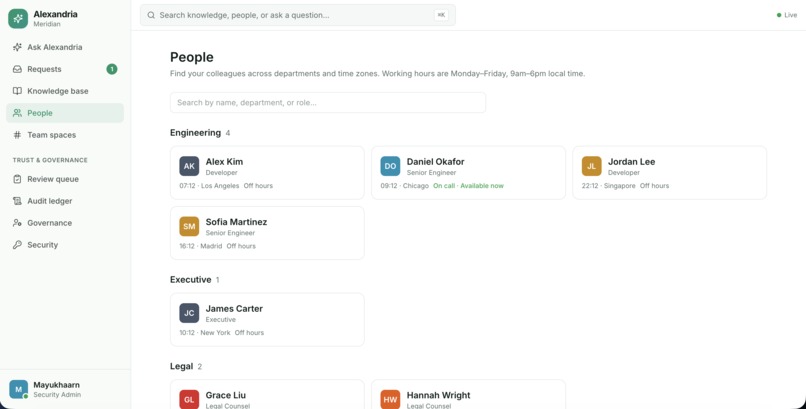Image resolution: width=806 pixels, height=409 pixels.
Task: Click the AK avatar of Alex Kim
Action: [189, 166]
